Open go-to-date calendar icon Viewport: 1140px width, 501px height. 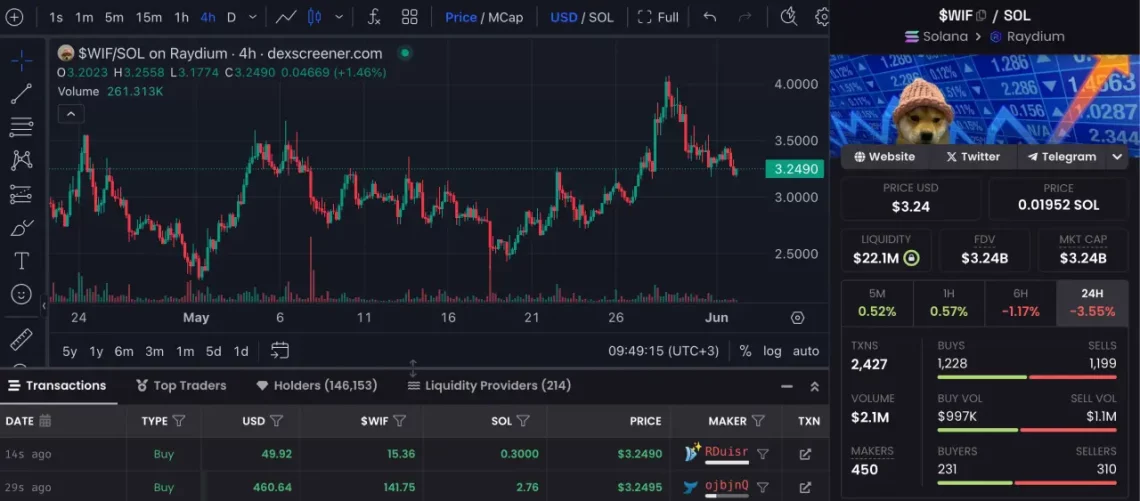(x=280, y=350)
